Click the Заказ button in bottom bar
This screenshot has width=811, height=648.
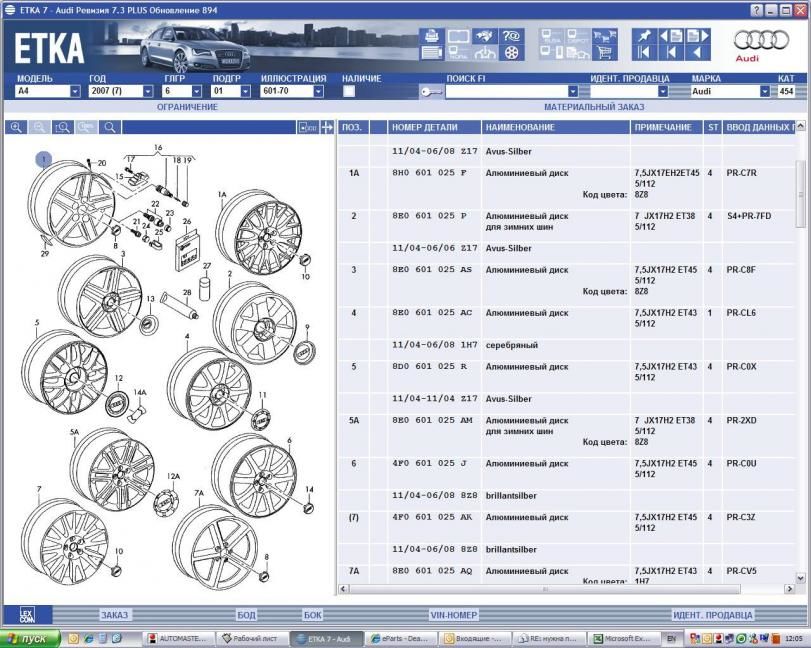point(114,615)
